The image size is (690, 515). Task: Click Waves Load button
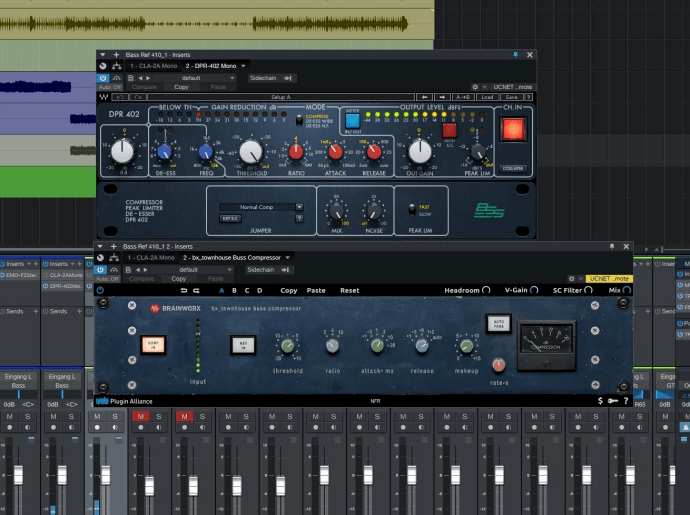[x=487, y=97]
